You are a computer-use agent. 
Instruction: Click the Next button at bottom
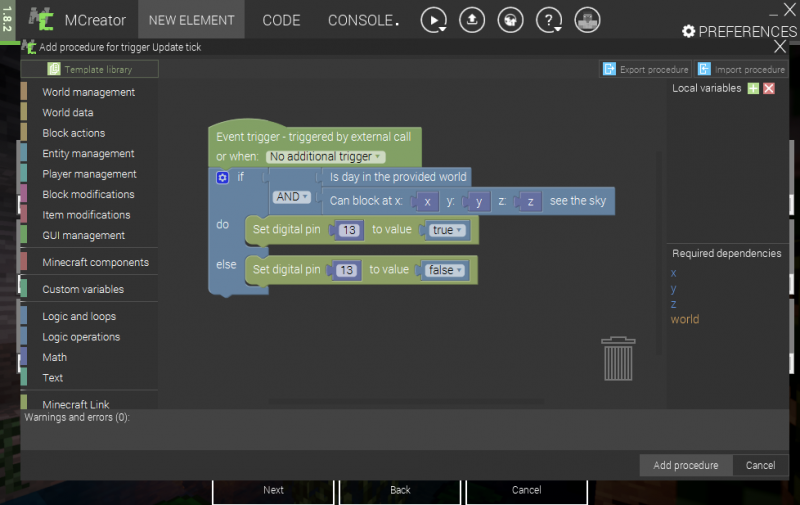(273, 490)
